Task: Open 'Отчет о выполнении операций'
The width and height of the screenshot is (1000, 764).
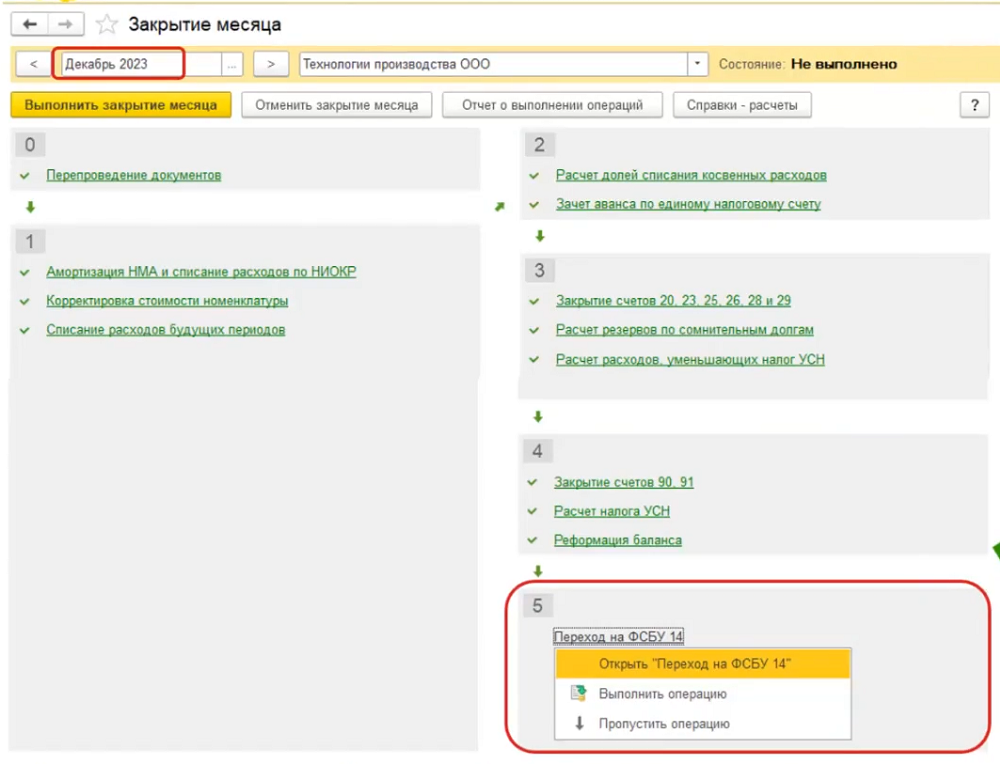Action: pos(552,105)
